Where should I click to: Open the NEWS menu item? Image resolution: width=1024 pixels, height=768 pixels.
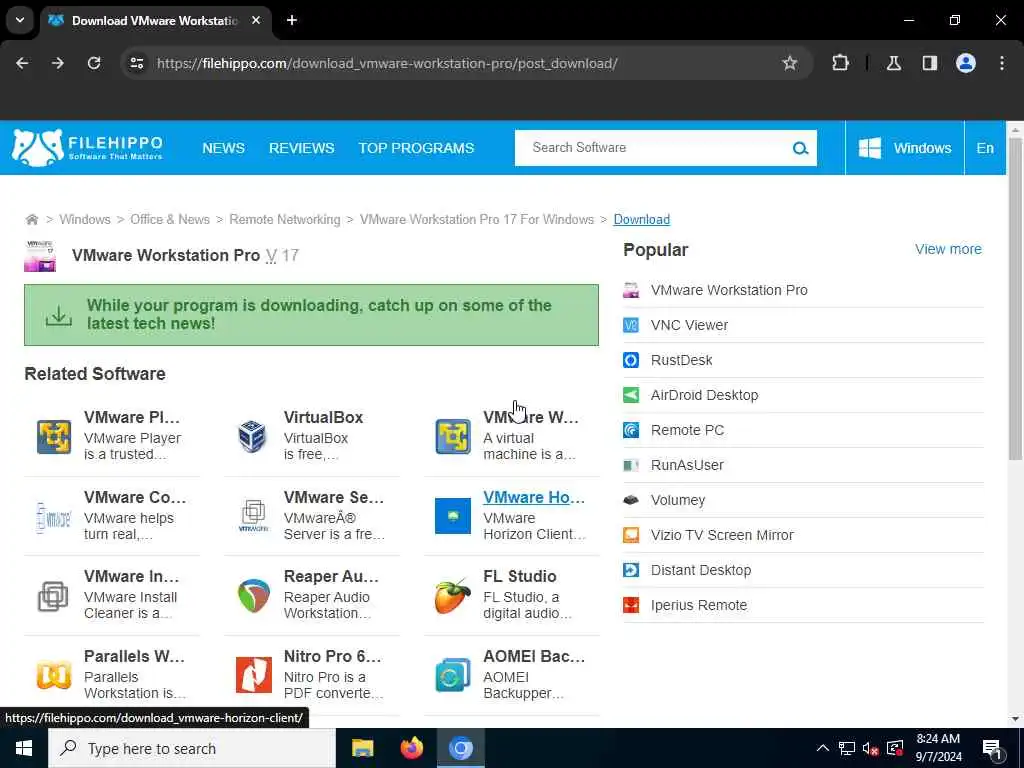tap(223, 148)
